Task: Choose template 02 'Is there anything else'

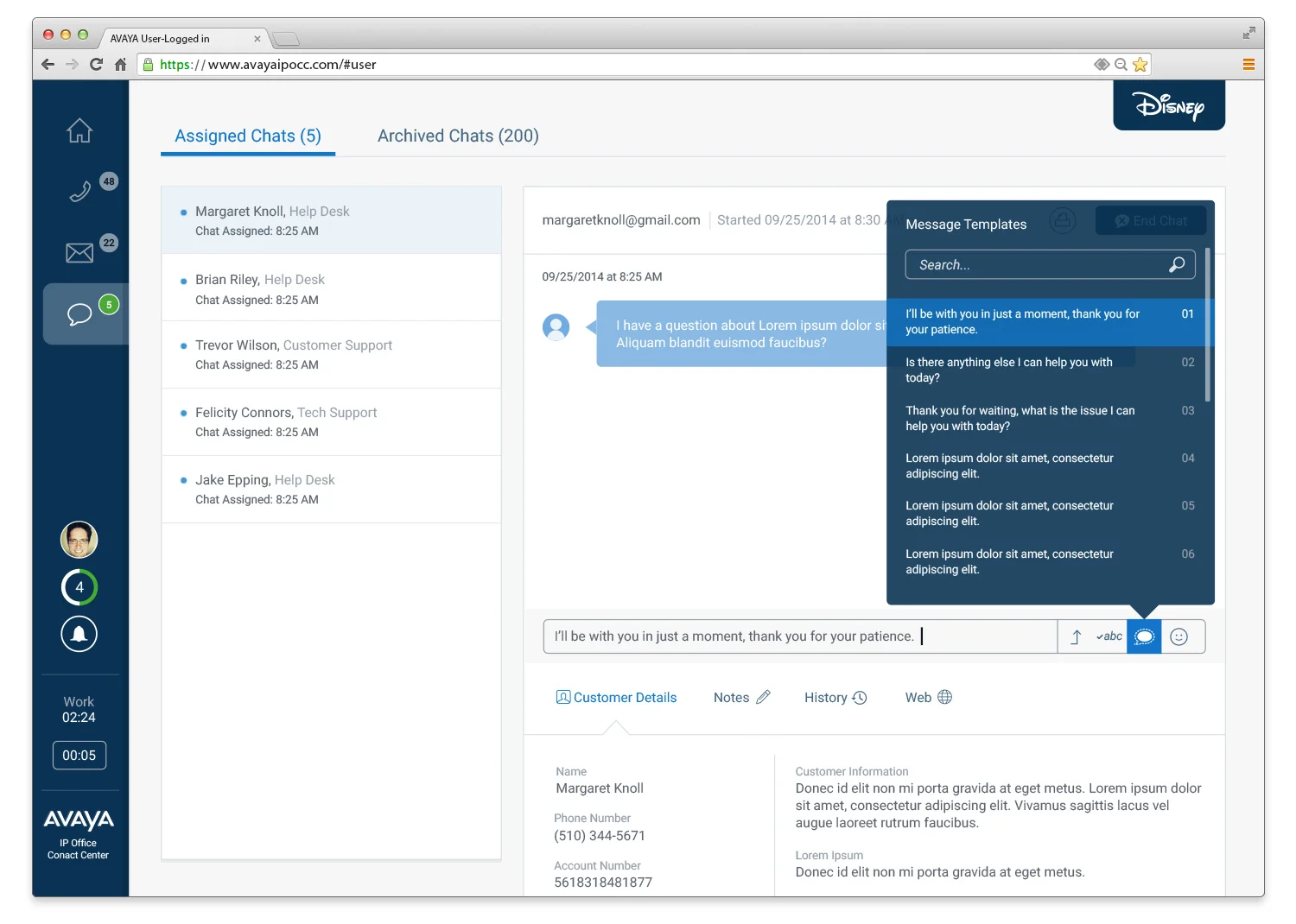Action: pyautogui.click(x=1051, y=370)
